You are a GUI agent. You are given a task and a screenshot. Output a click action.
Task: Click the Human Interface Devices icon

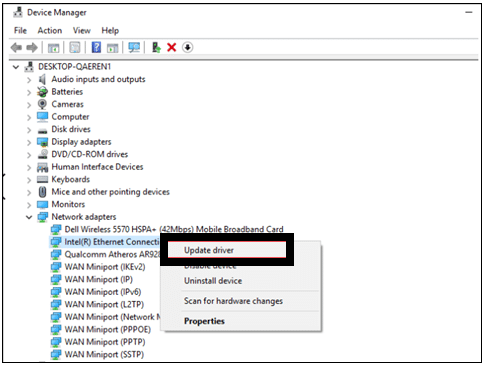42,167
